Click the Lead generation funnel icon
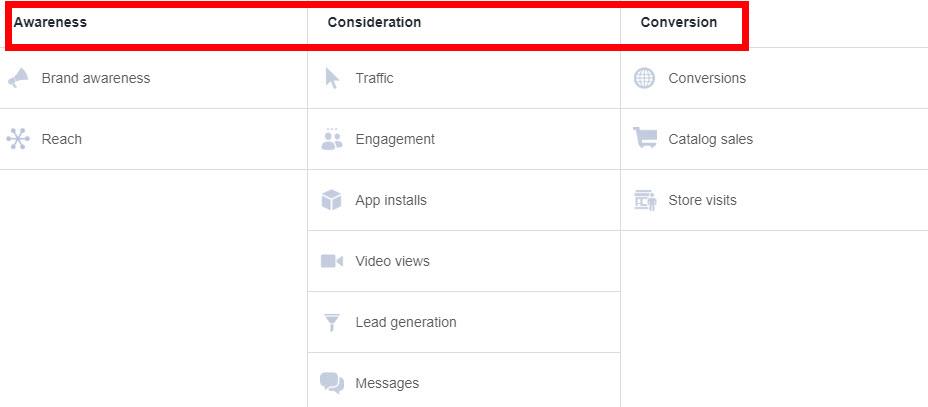Screen dimensions: 928x407 coord(332,322)
